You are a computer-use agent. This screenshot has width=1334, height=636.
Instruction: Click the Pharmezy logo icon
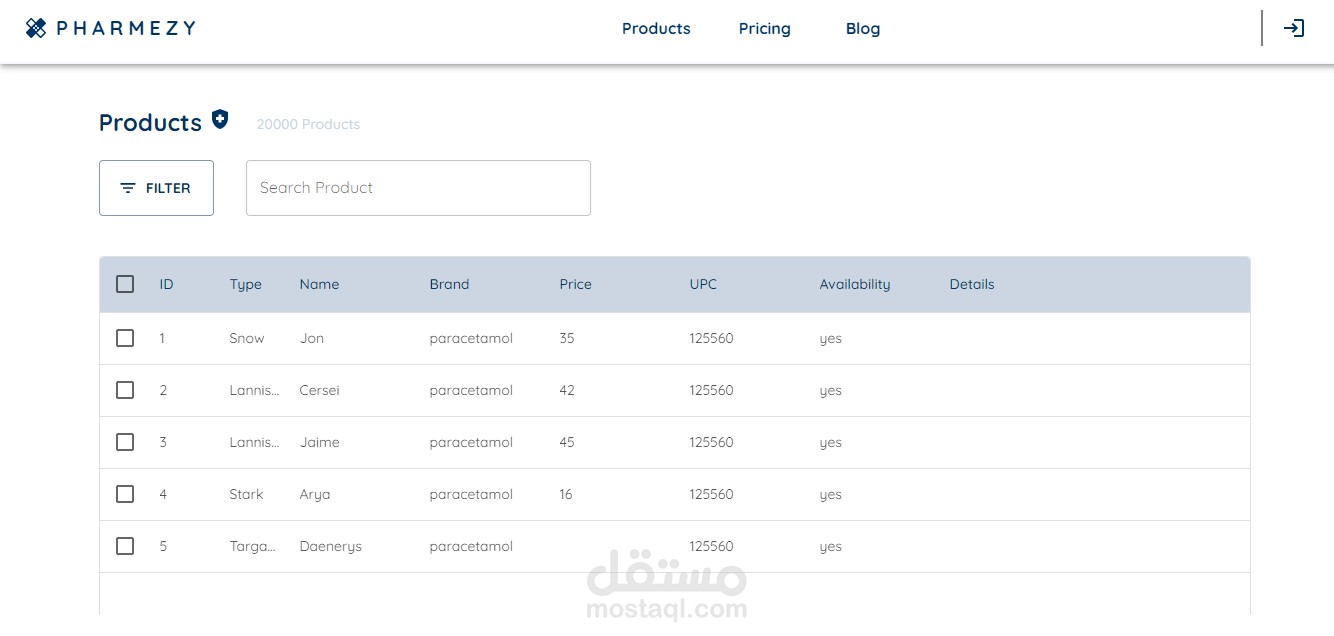point(36,28)
